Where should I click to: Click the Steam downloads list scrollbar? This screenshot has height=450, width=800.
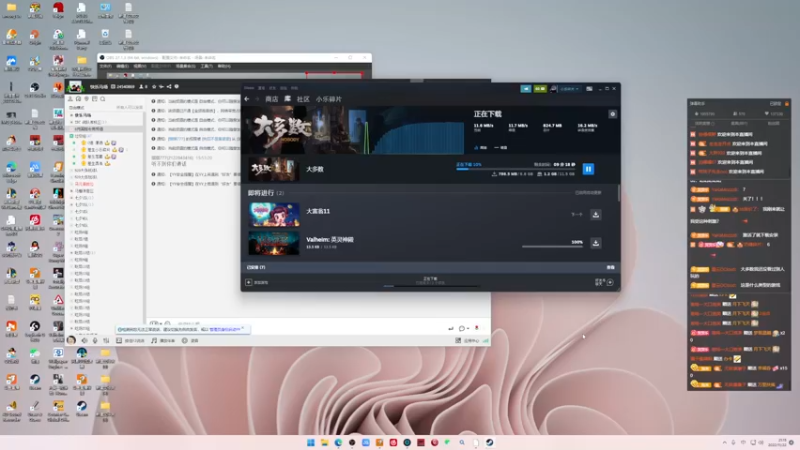coord(618,193)
